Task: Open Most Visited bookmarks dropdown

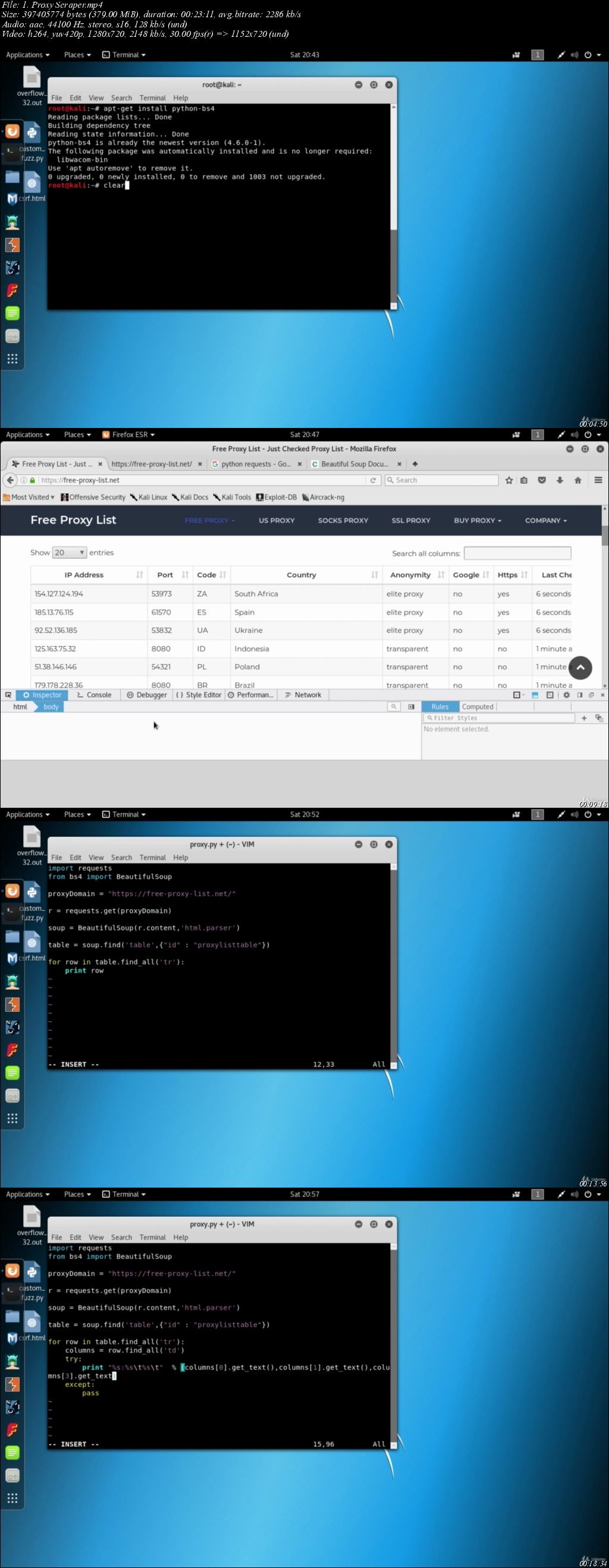Action: (29, 498)
